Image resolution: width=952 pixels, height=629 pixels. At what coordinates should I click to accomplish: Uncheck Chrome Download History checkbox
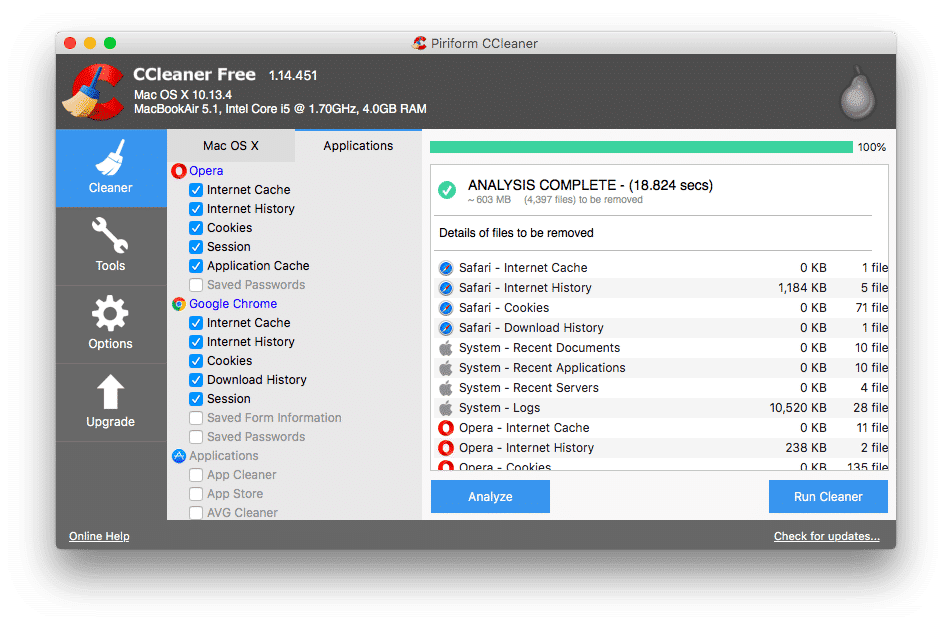(196, 380)
